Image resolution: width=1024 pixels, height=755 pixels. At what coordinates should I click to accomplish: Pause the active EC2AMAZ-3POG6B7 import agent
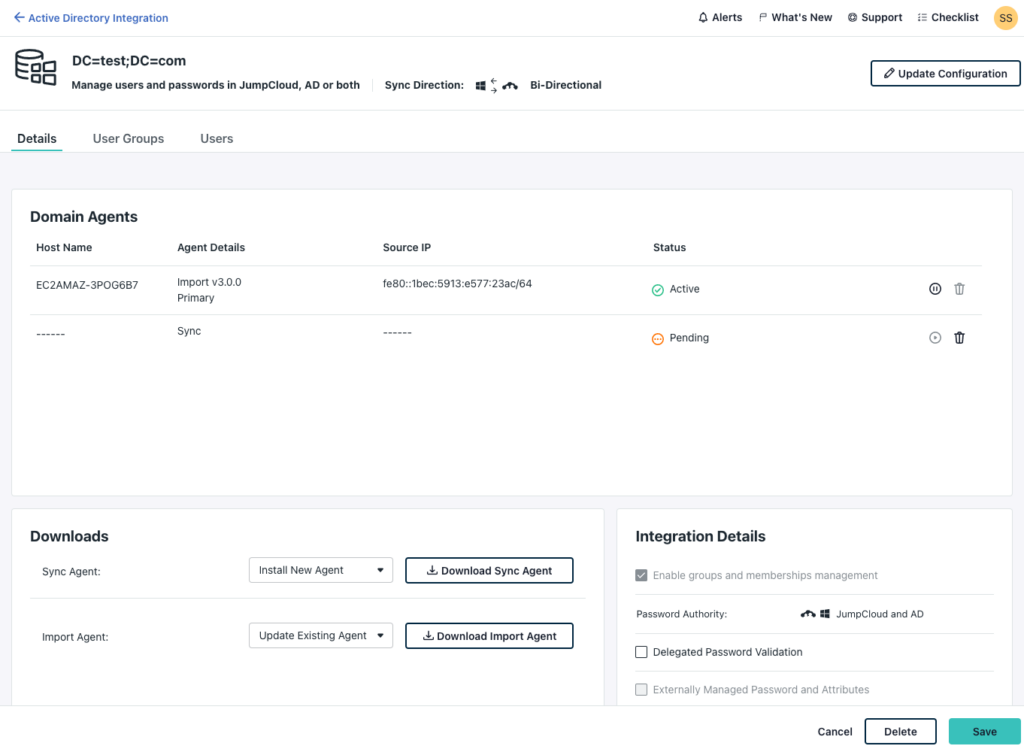point(935,289)
